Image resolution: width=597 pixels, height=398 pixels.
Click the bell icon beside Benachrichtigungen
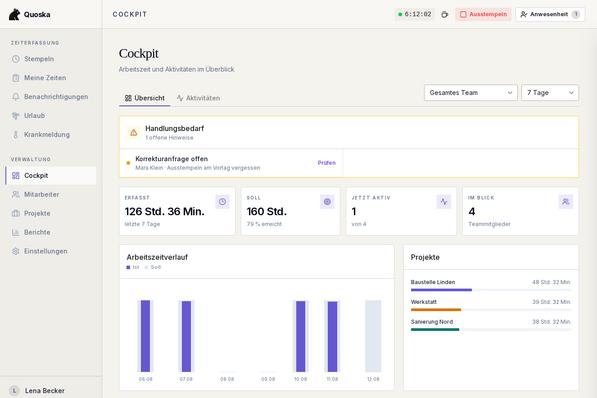[x=16, y=97]
